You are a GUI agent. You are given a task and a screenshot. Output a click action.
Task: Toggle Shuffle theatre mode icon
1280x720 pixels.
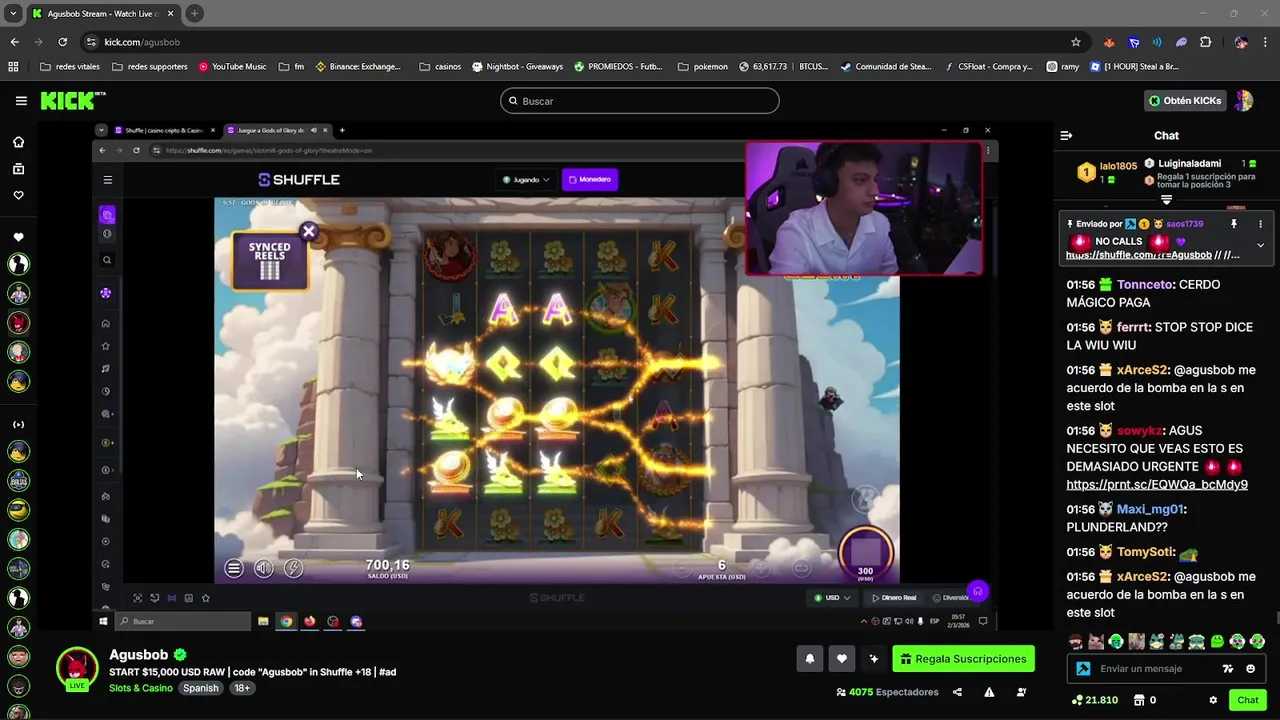coord(171,598)
